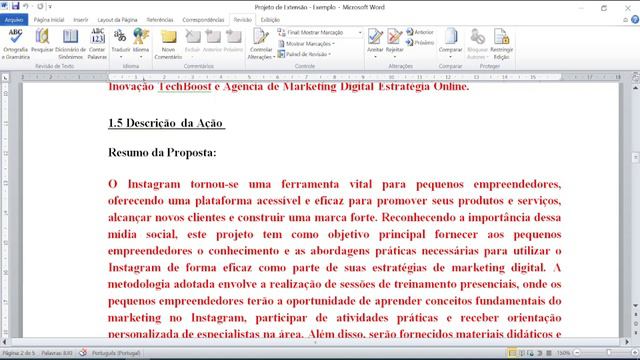The height and width of the screenshot is (360, 640).
Task: Open Word Help question mark
Action: (x=635, y=19)
